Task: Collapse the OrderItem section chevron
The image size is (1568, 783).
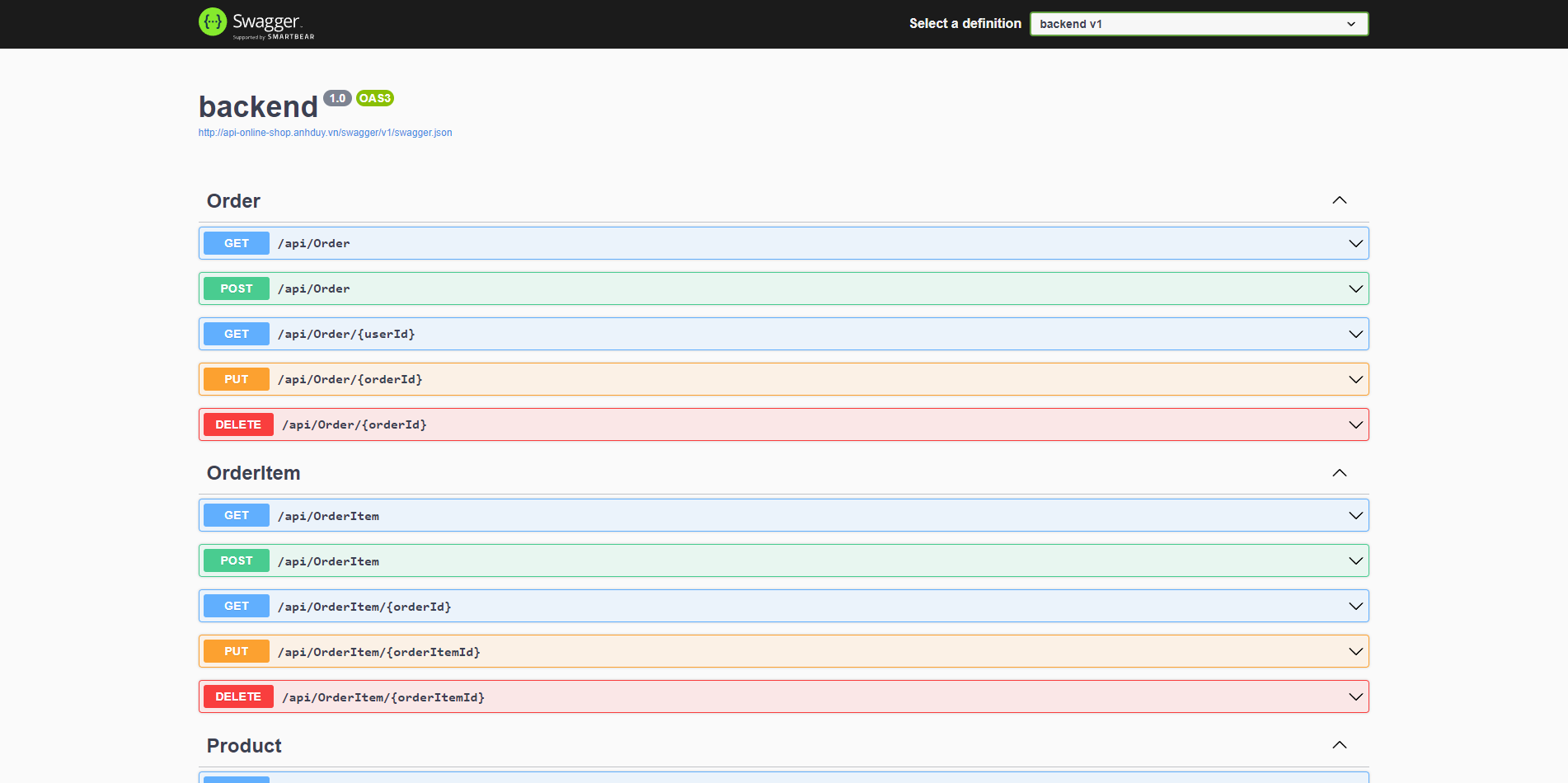Action: pyautogui.click(x=1340, y=472)
